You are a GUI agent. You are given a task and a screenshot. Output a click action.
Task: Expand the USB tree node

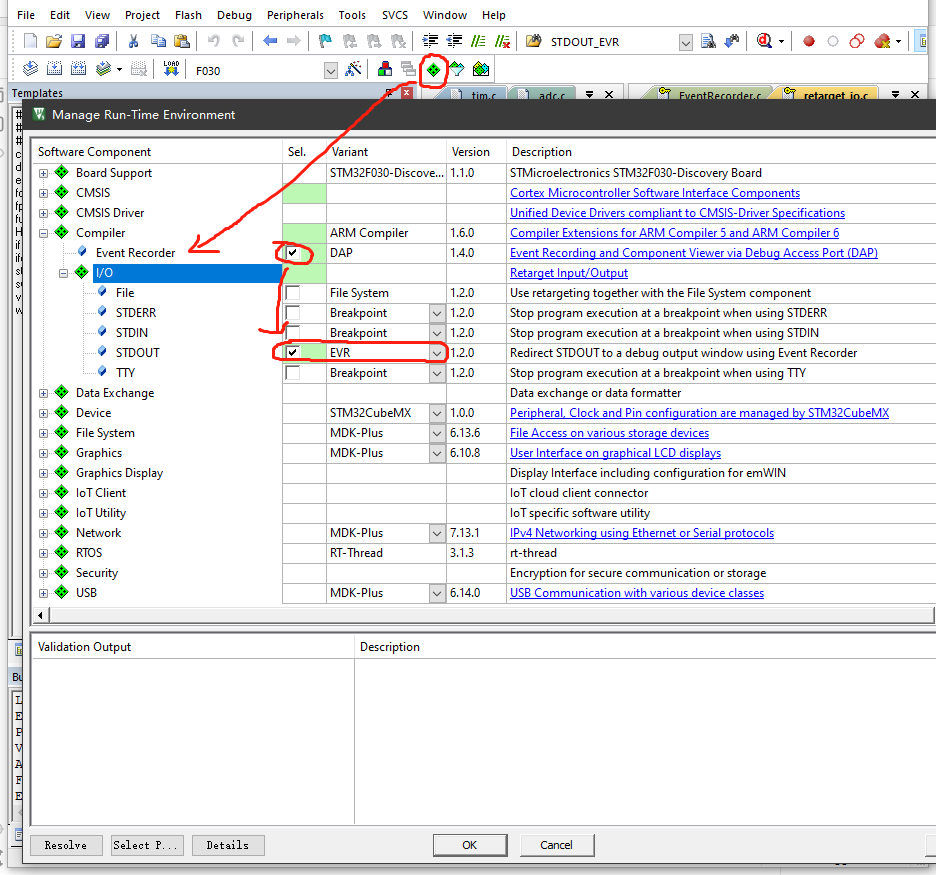[44, 593]
